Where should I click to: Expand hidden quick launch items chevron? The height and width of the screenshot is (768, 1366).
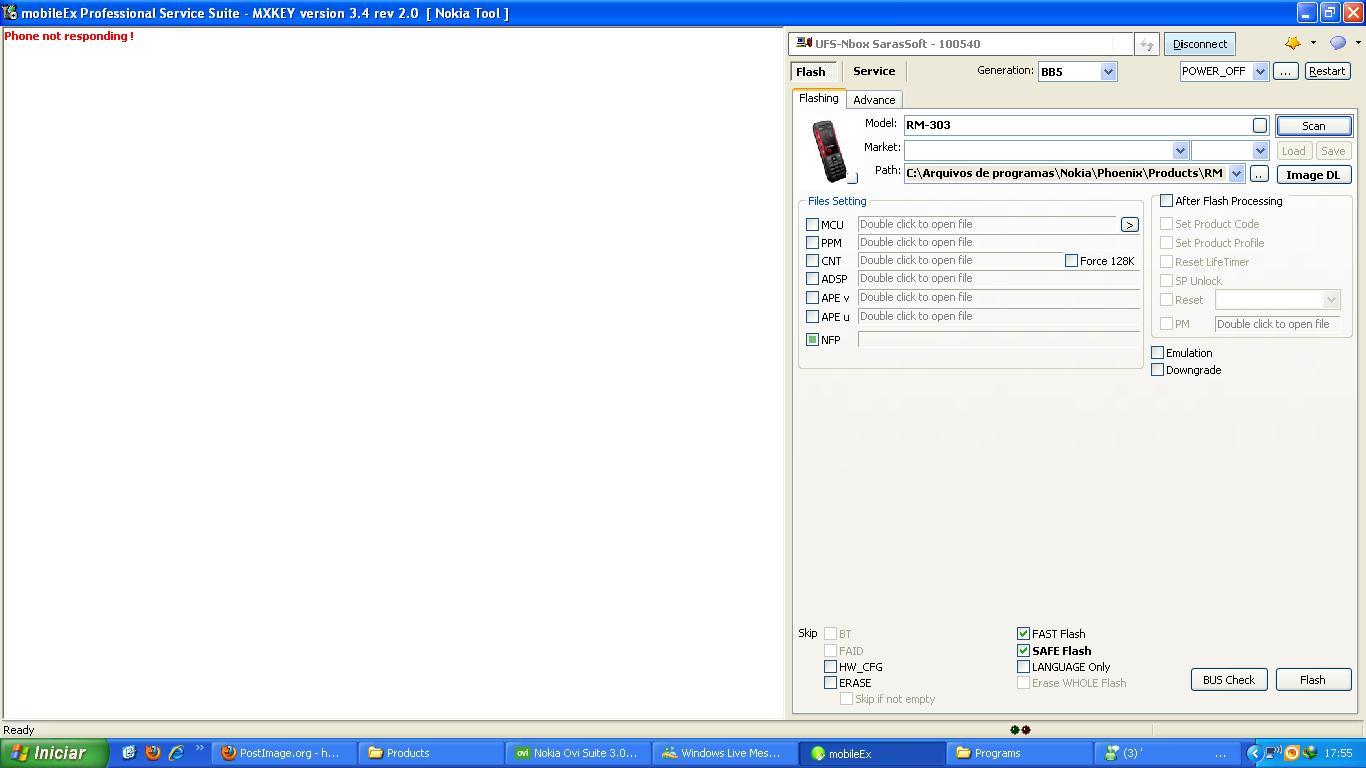[x=199, y=749]
